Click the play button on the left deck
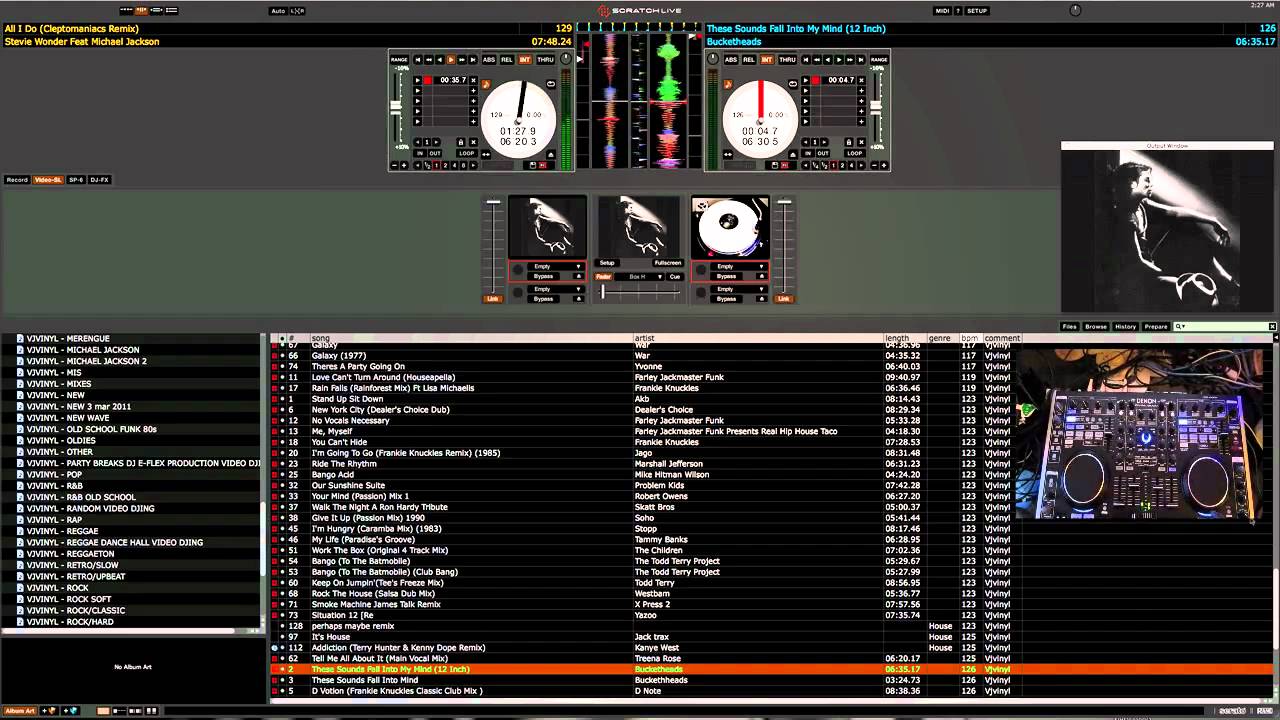Viewport: 1280px width, 720px height. (451, 60)
